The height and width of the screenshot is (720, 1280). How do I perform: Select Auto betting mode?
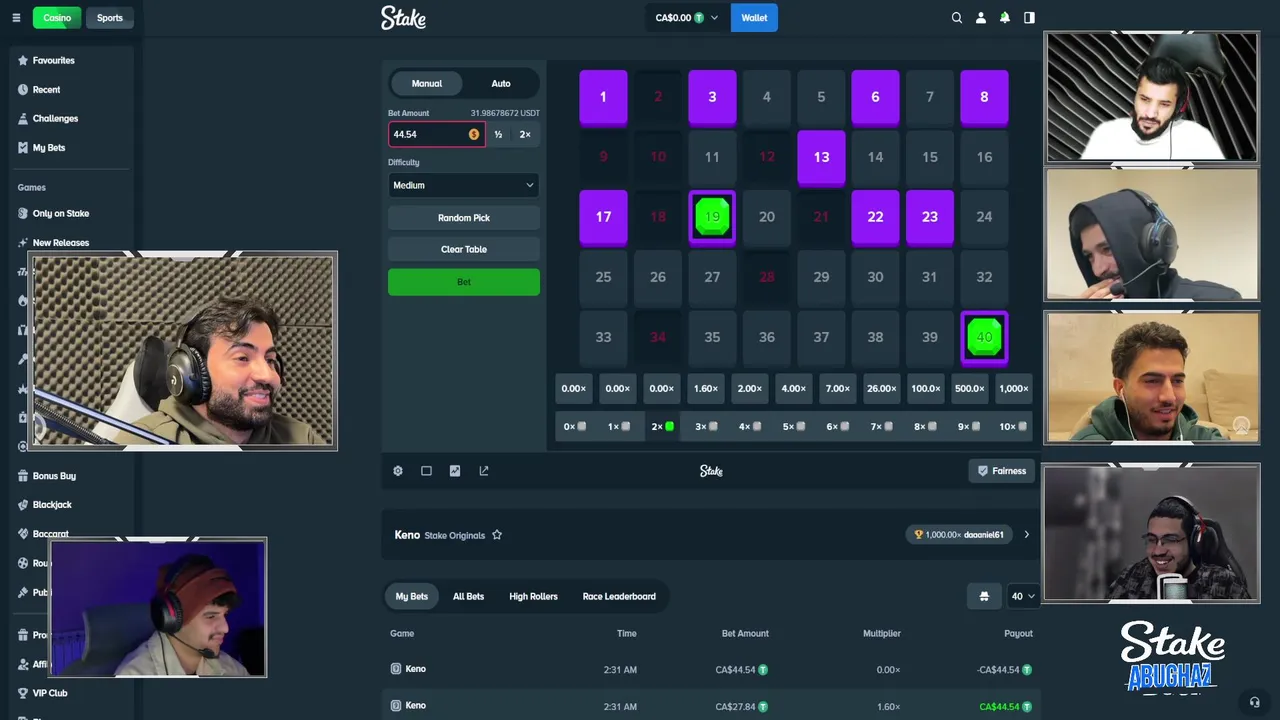point(501,83)
